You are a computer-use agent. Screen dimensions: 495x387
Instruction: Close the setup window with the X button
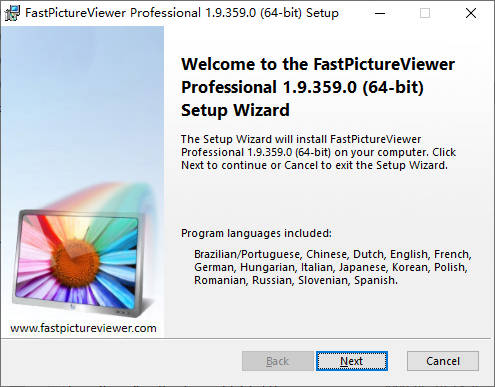471,13
